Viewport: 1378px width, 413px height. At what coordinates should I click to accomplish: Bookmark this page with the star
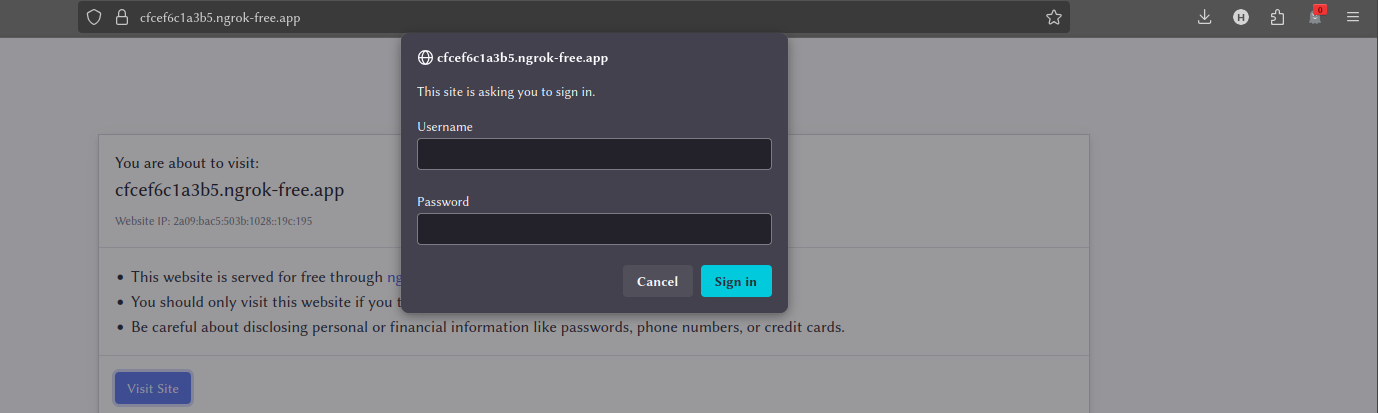(x=1053, y=17)
